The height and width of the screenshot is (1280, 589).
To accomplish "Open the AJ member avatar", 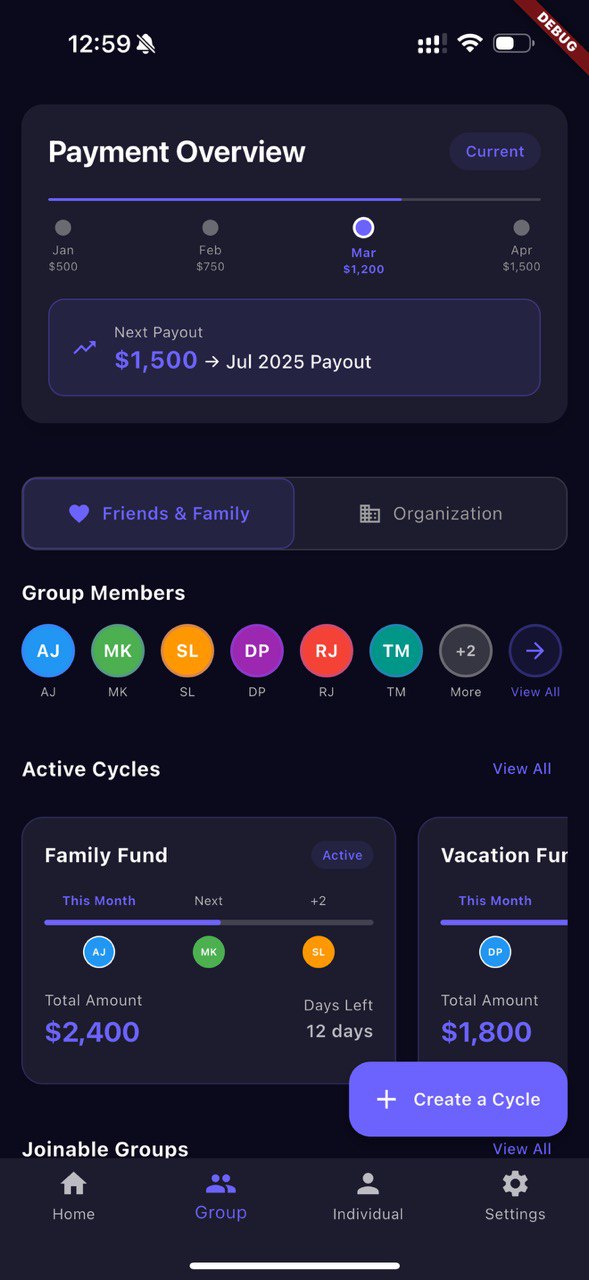I will click(x=48, y=649).
